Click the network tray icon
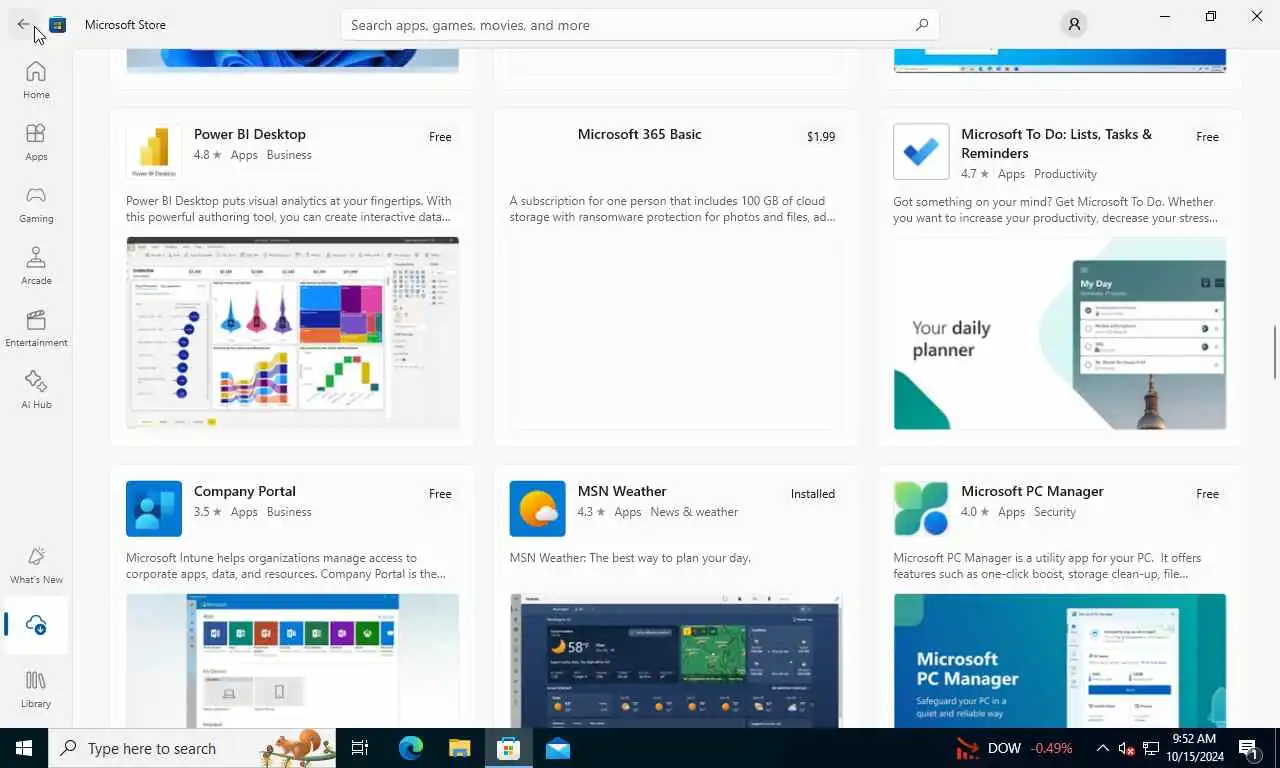Viewport: 1280px width, 768px height. 1151,748
